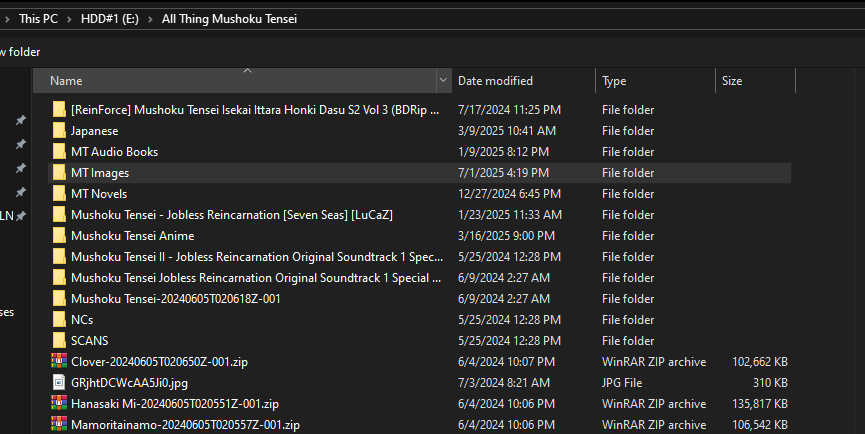Click the NCs folder icon

coord(59,319)
